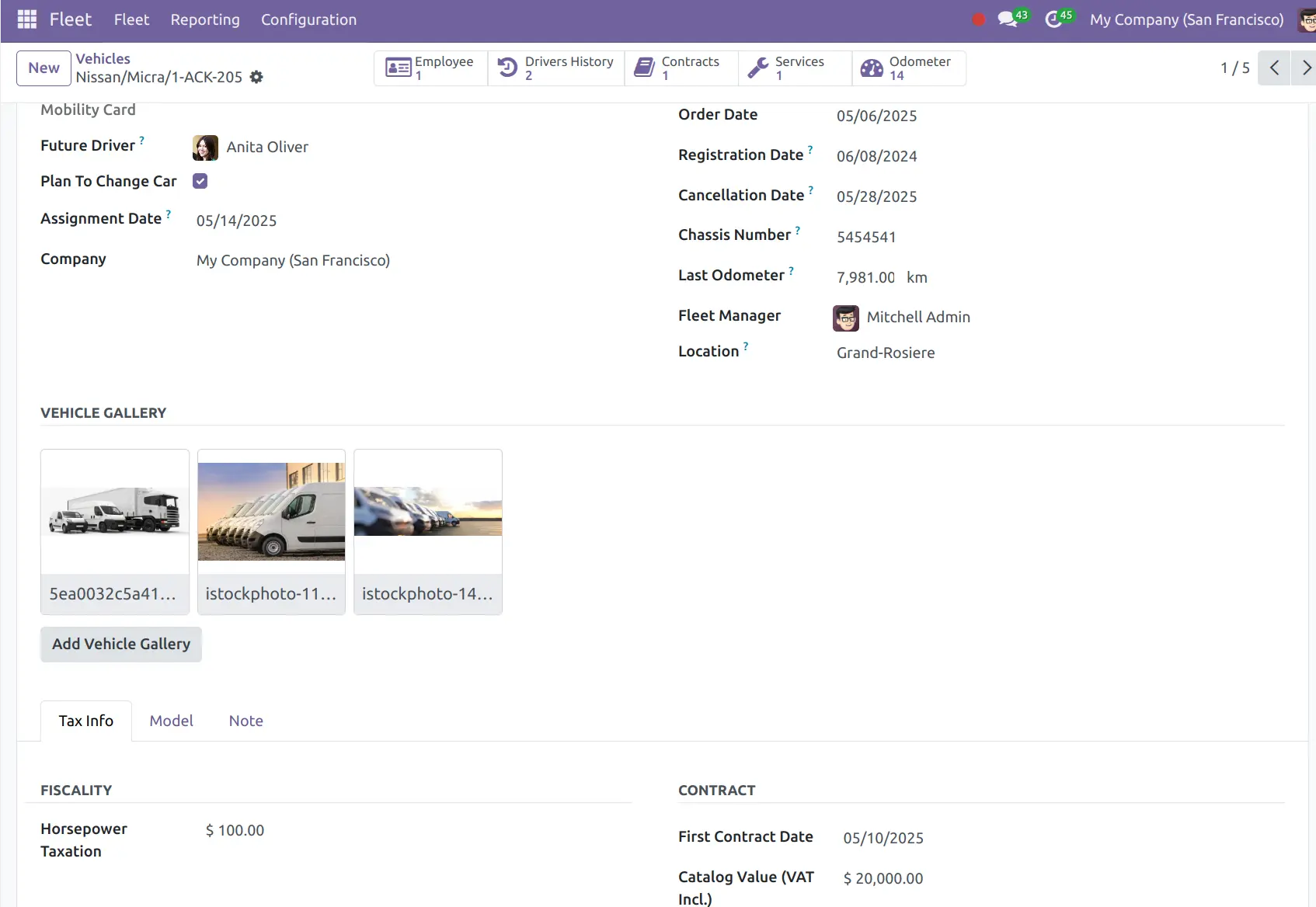Open Drivers History smart button
The height and width of the screenshot is (907, 1316).
pos(556,68)
